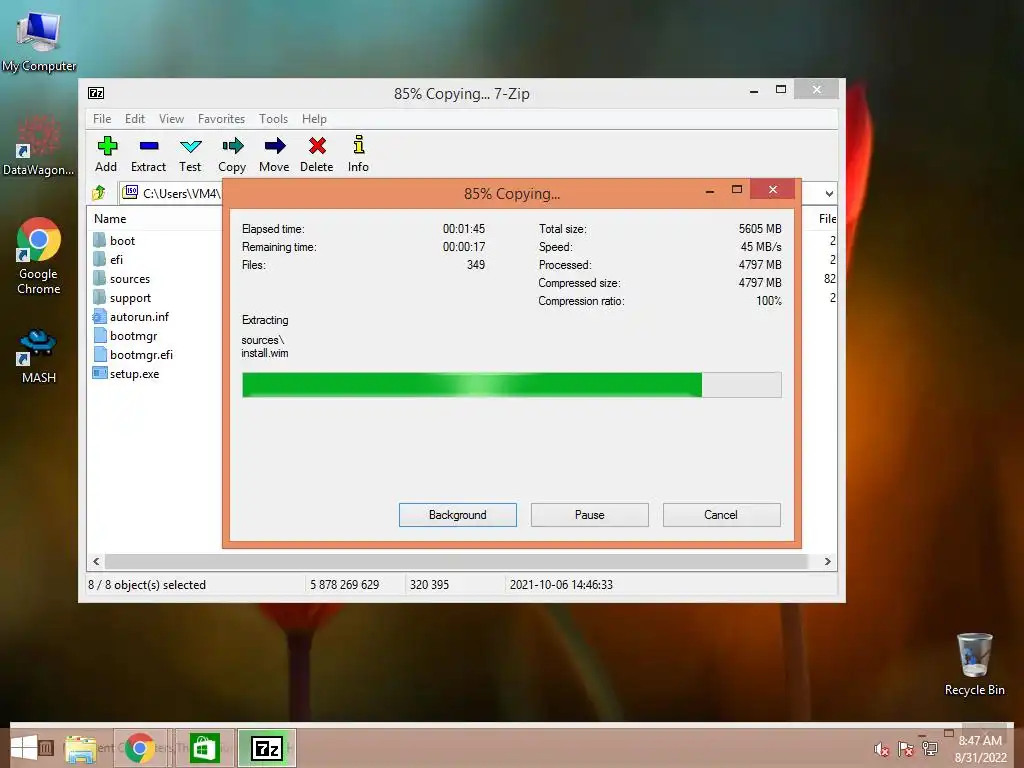Image resolution: width=1024 pixels, height=768 pixels.
Task: Click the '5 878 269 629' status value
Action: (x=344, y=584)
